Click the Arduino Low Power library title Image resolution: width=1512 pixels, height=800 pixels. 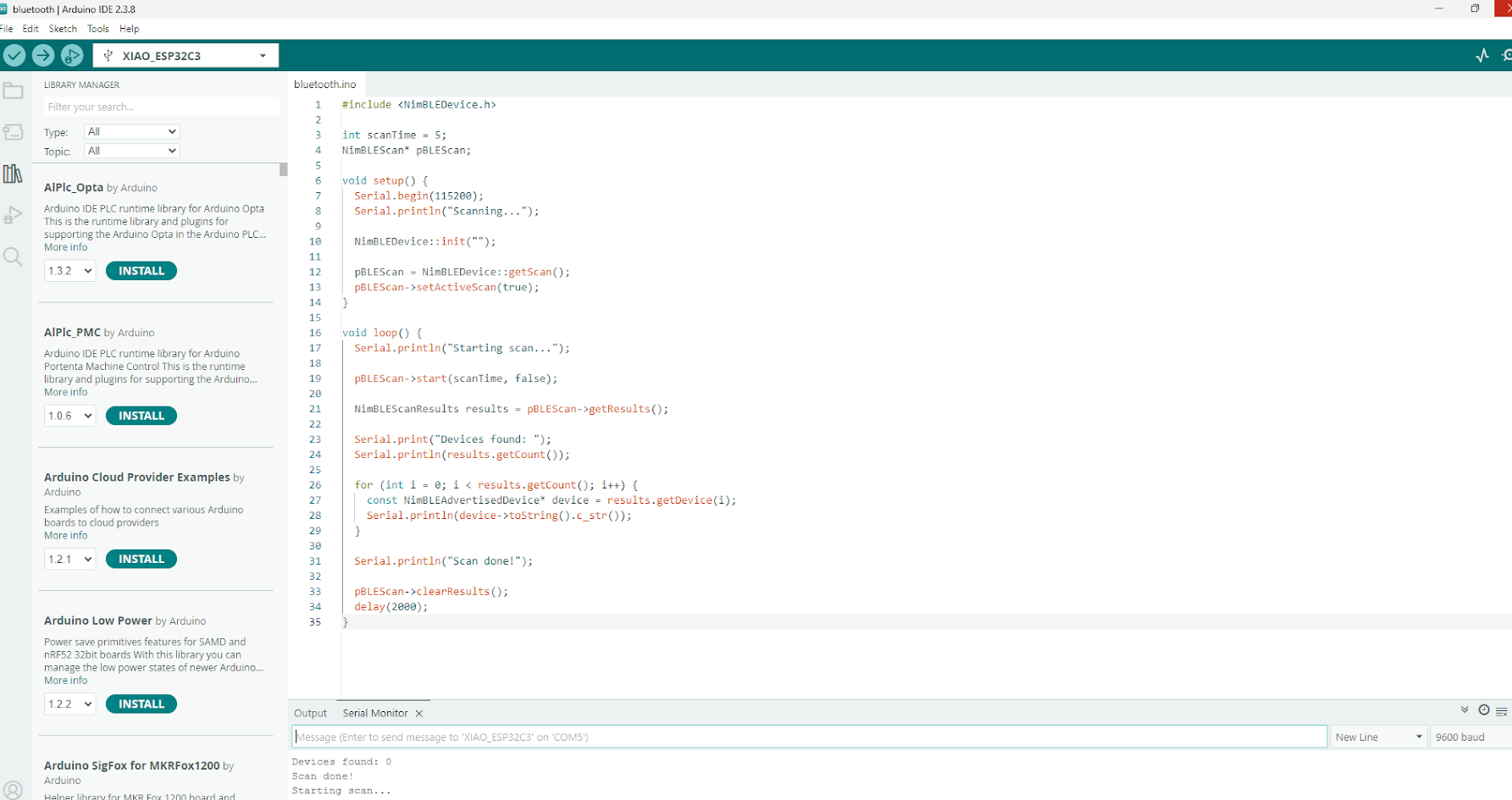point(98,621)
